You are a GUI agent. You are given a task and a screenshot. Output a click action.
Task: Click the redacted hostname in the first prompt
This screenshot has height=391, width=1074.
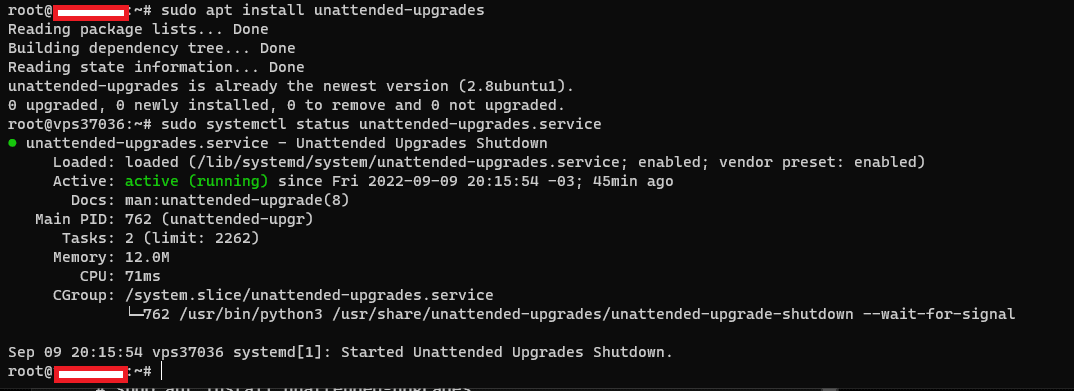click(x=91, y=12)
